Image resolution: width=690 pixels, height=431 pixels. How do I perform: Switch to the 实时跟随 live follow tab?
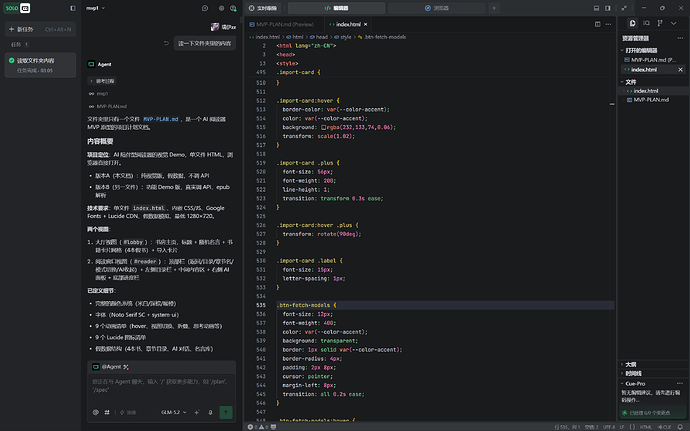[263, 8]
